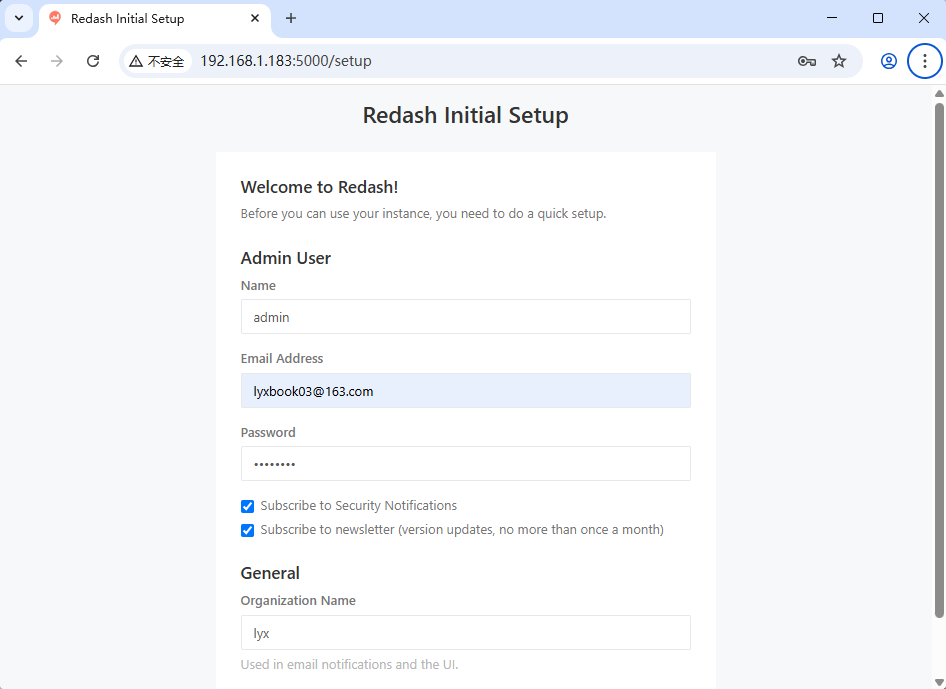This screenshot has width=946, height=689.
Task: Maximize the browser window
Action: tap(878, 18)
